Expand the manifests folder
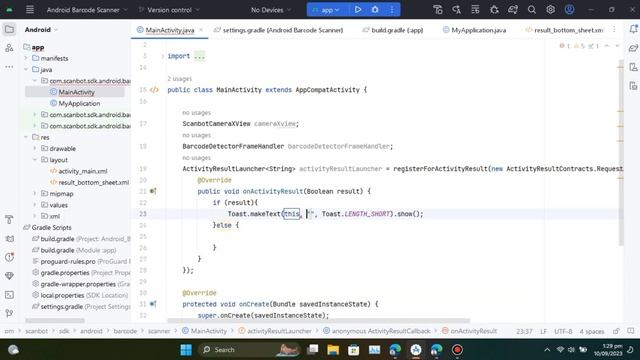640x360 pixels. coord(26,58)
